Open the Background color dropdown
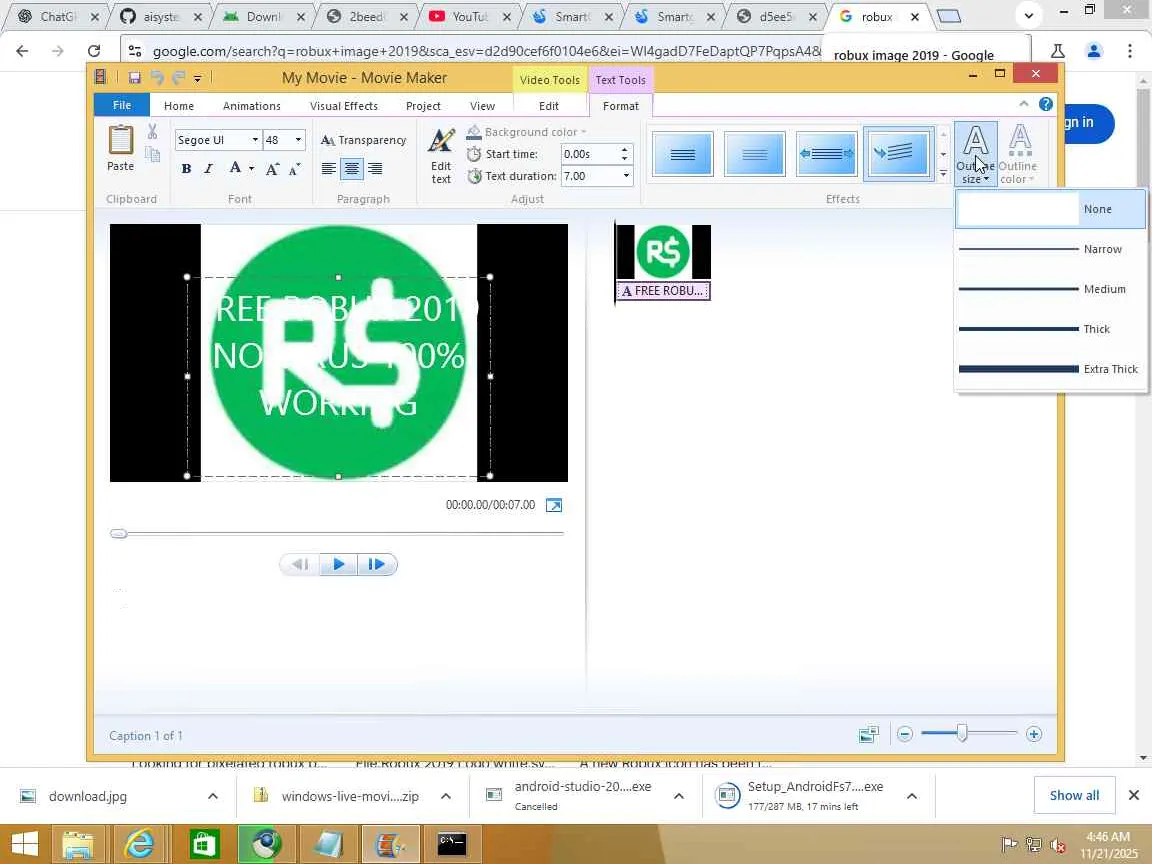Image resolution: width=1152 pixels, height=864 pixels. (528, 132)
